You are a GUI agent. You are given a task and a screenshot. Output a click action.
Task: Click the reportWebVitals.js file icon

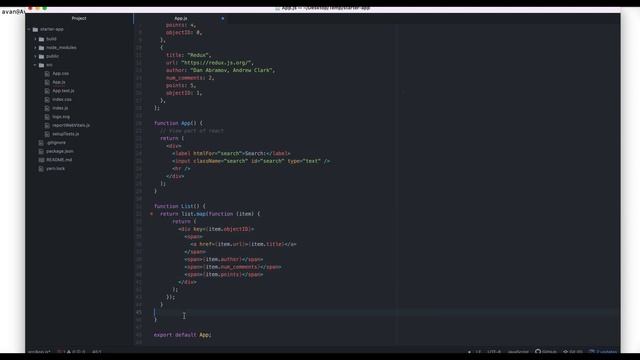(47, 125)
